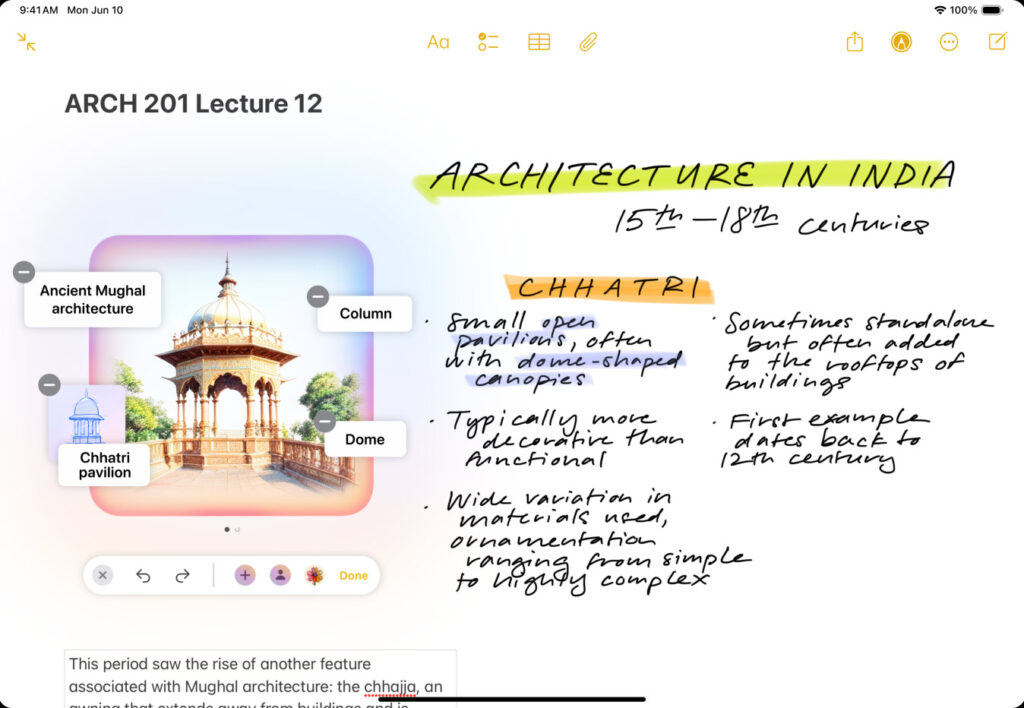Screen dimensions: 1024x708
Task: Remove the Column concept bubble
Action: [317, 296]
